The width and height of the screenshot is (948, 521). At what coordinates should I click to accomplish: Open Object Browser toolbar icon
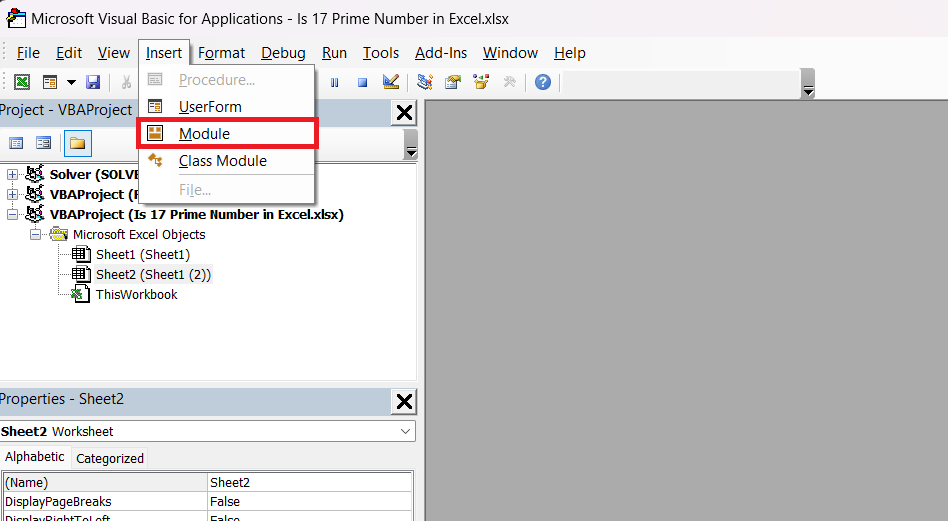click(x=481, y=82)
